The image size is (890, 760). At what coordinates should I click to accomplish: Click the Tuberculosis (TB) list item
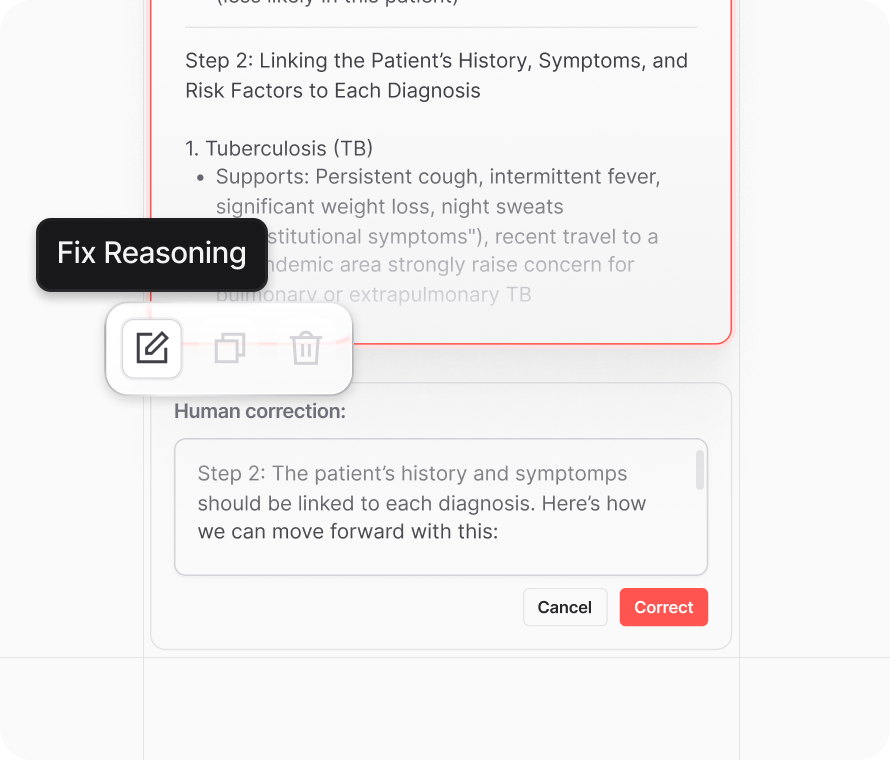click(x=279, y=149)
